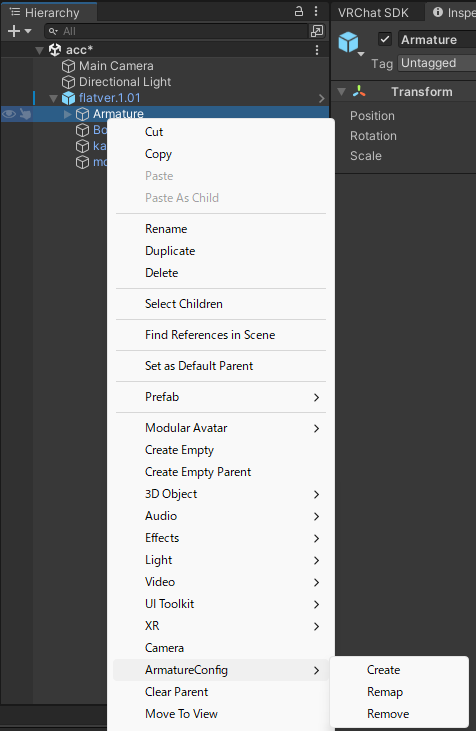The height and width of the screenshot is (731, 476).
Task: Open the Effects submenu
Action: (221, 538)
